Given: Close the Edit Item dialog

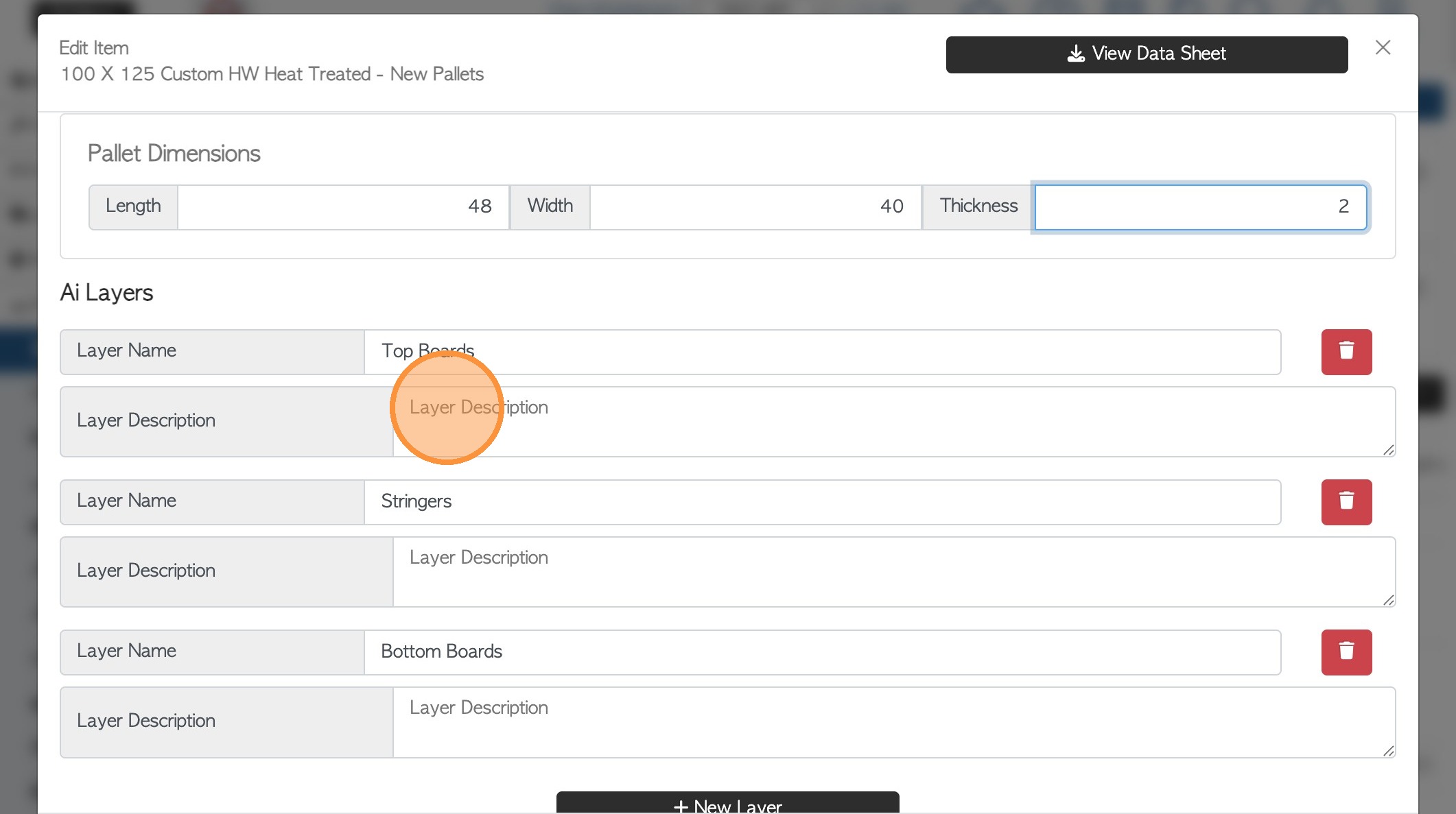Looking at the screenshot, I should [x=1383, y=47].
